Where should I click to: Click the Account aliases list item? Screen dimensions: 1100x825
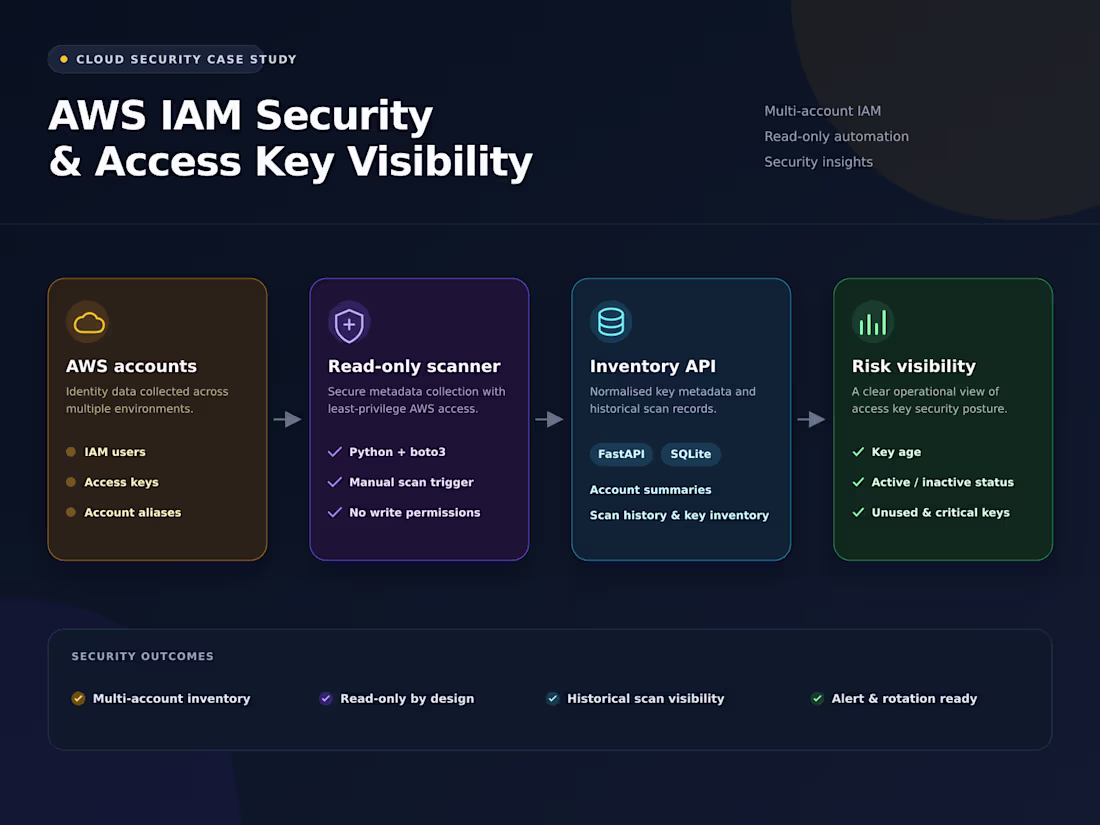pyautogui.click(x=133, y=512)
